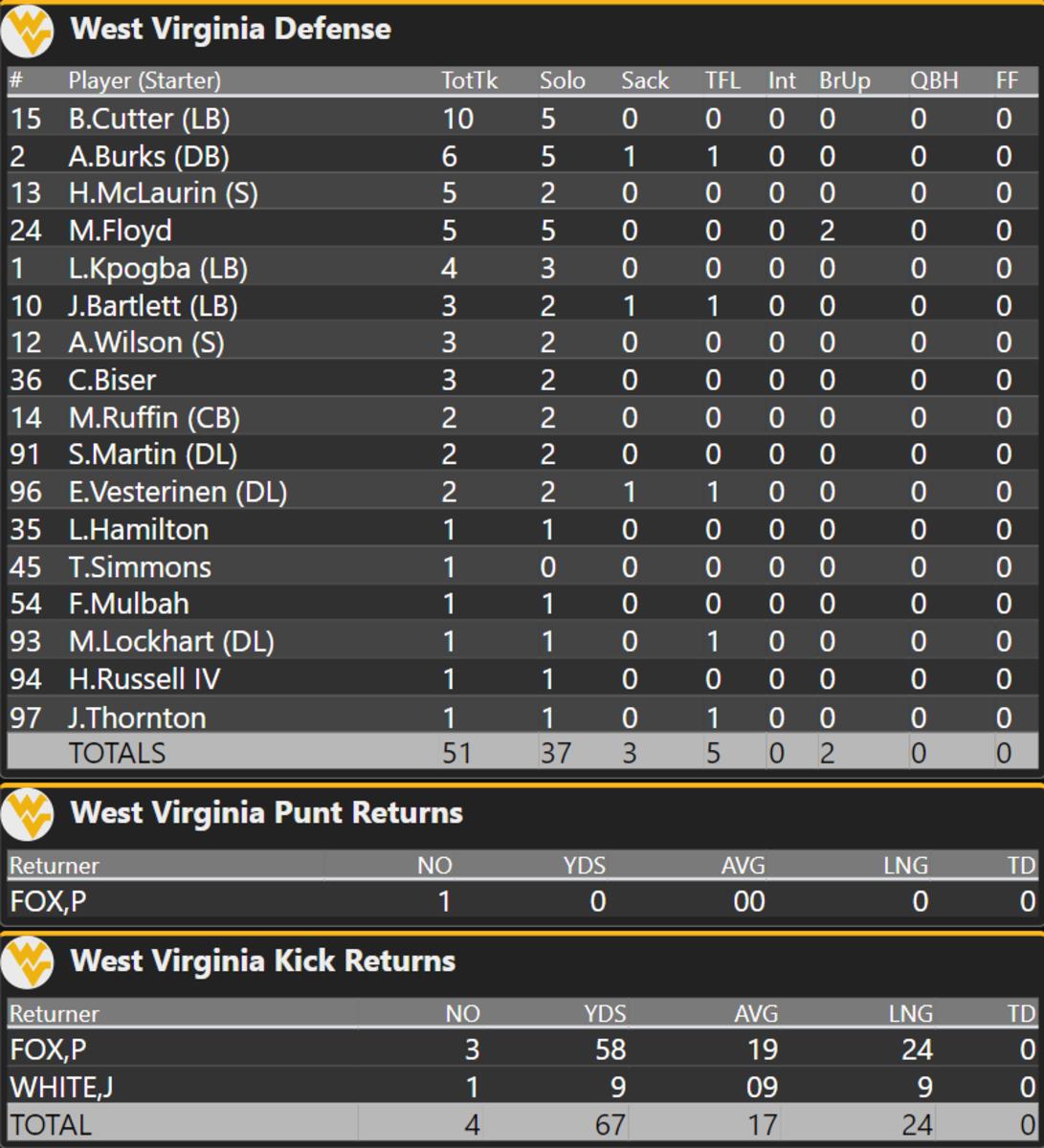The height and width of the screenshot is (1148, 1044).
Task: Open player B.Cutter (LB) row
Action: (x=522, y=119)
